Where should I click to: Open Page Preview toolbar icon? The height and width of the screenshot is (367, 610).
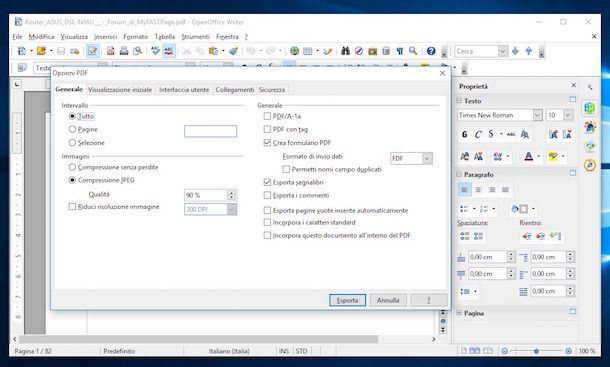137,51
